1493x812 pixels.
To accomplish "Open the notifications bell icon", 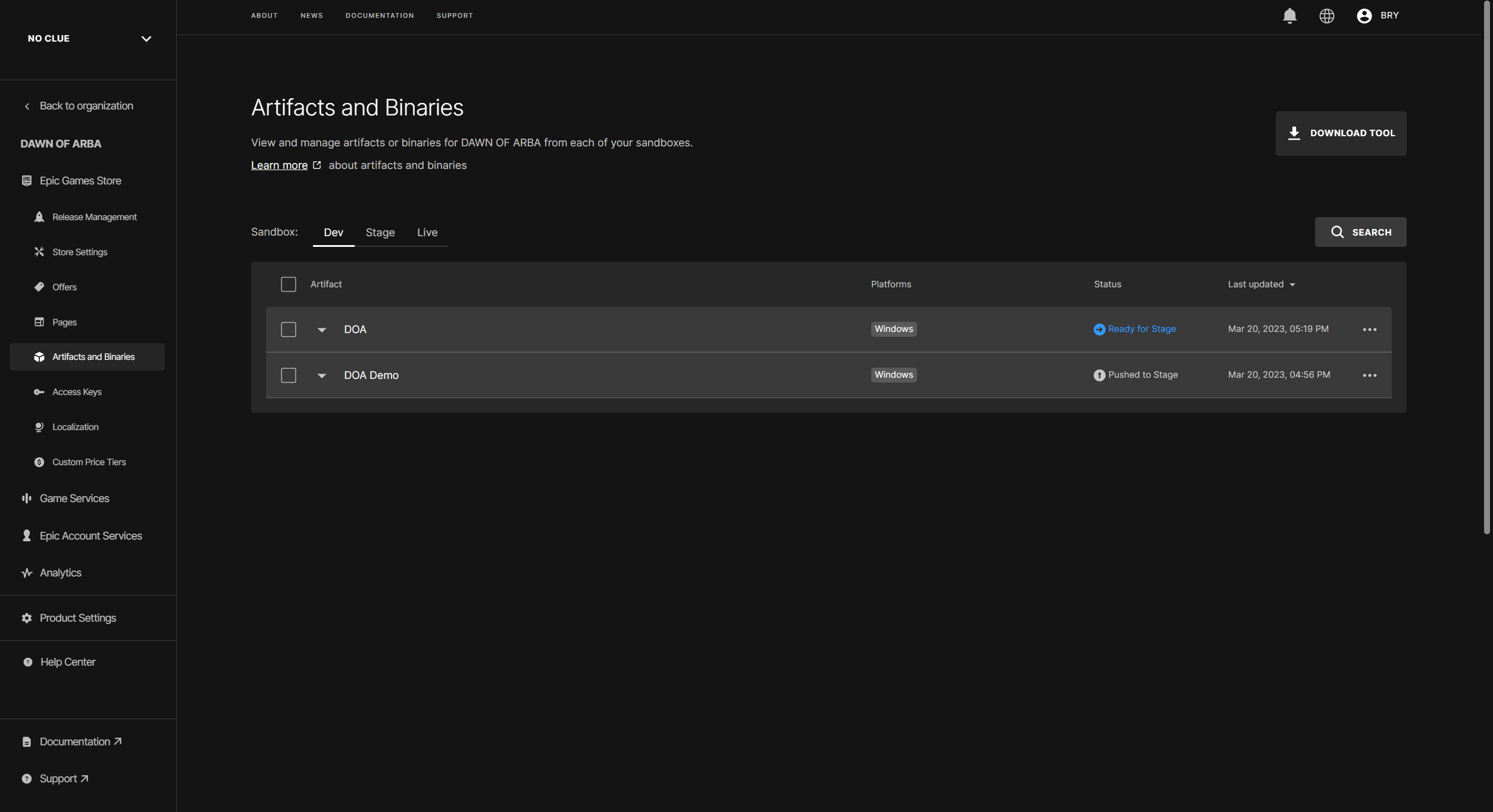I will click(1289, 16).
